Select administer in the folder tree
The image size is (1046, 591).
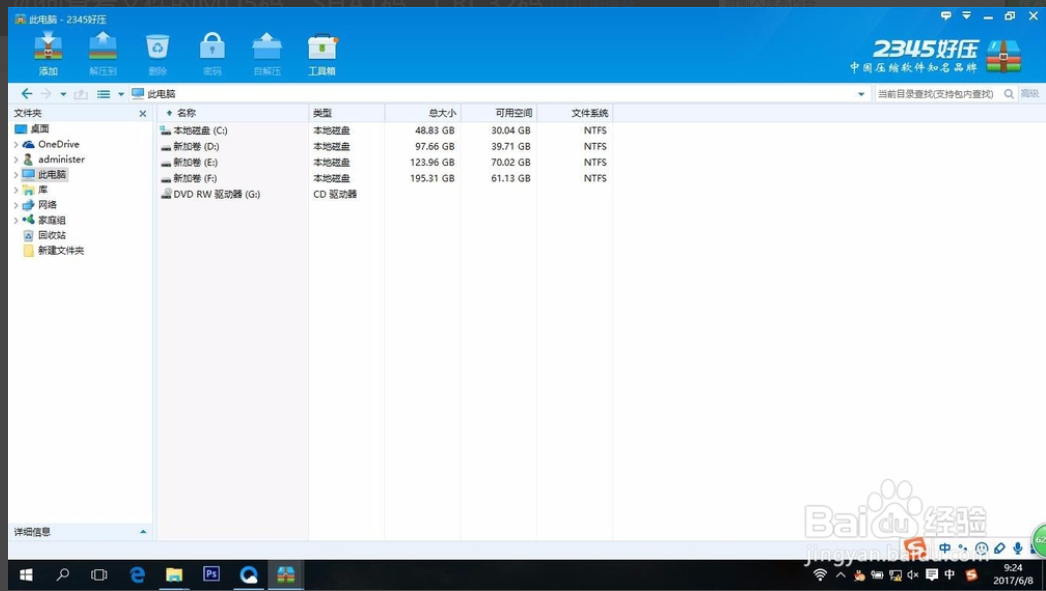(61, 159)
